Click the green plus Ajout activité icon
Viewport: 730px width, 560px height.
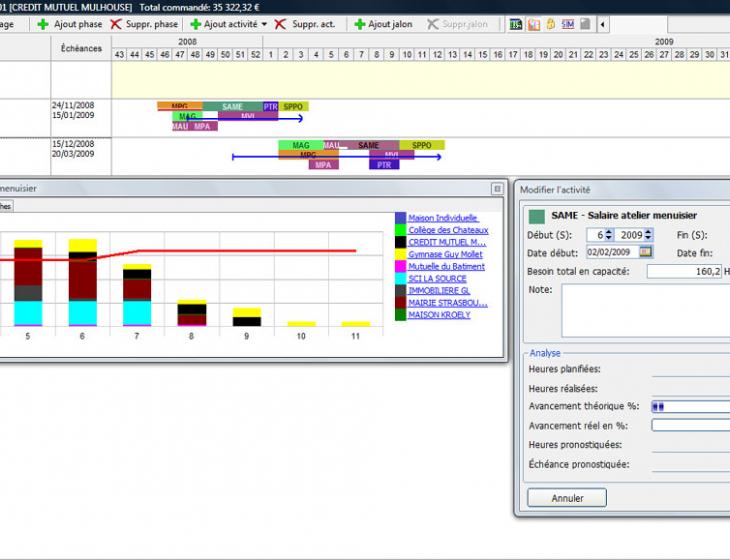pos(196,24)
